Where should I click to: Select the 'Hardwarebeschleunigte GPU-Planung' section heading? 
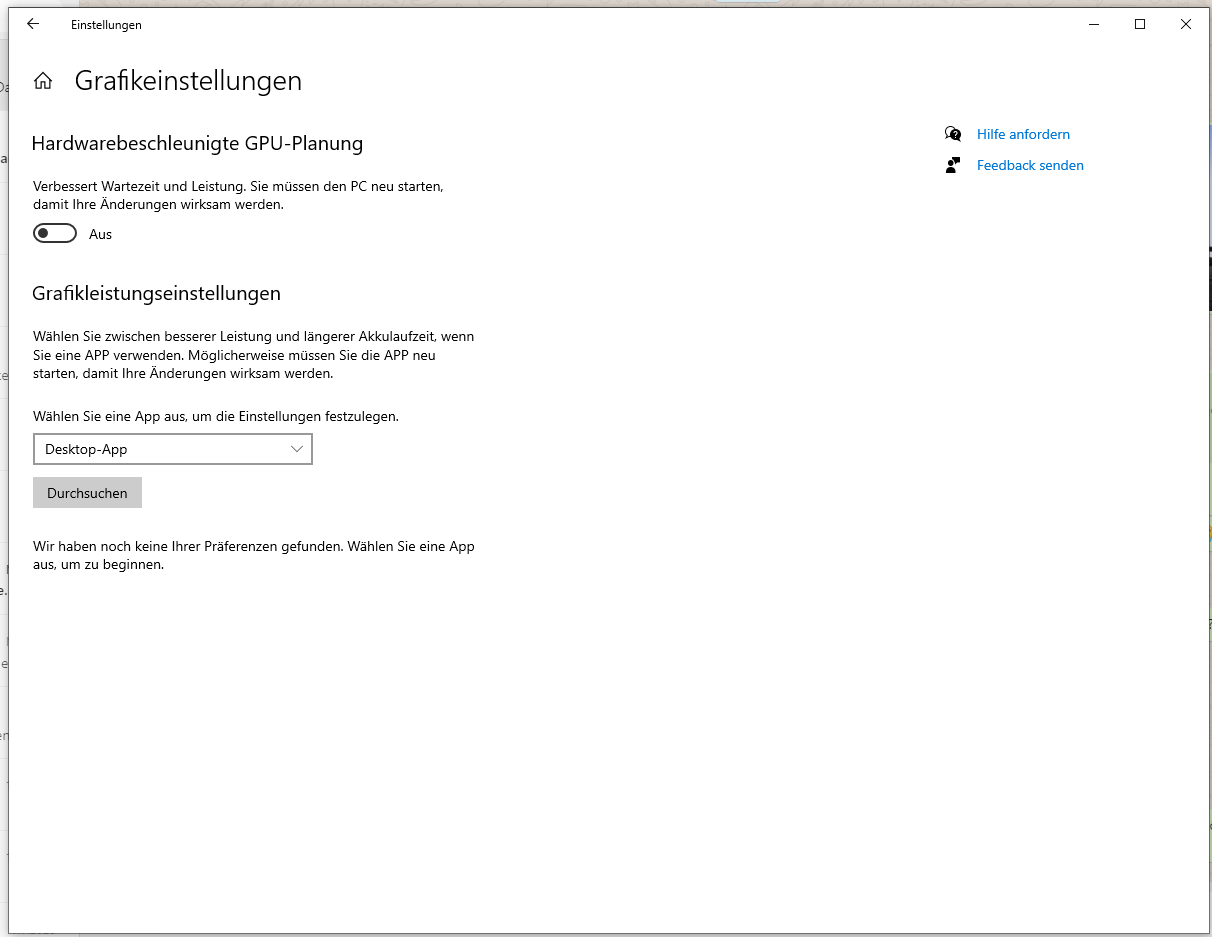point(197,144)
